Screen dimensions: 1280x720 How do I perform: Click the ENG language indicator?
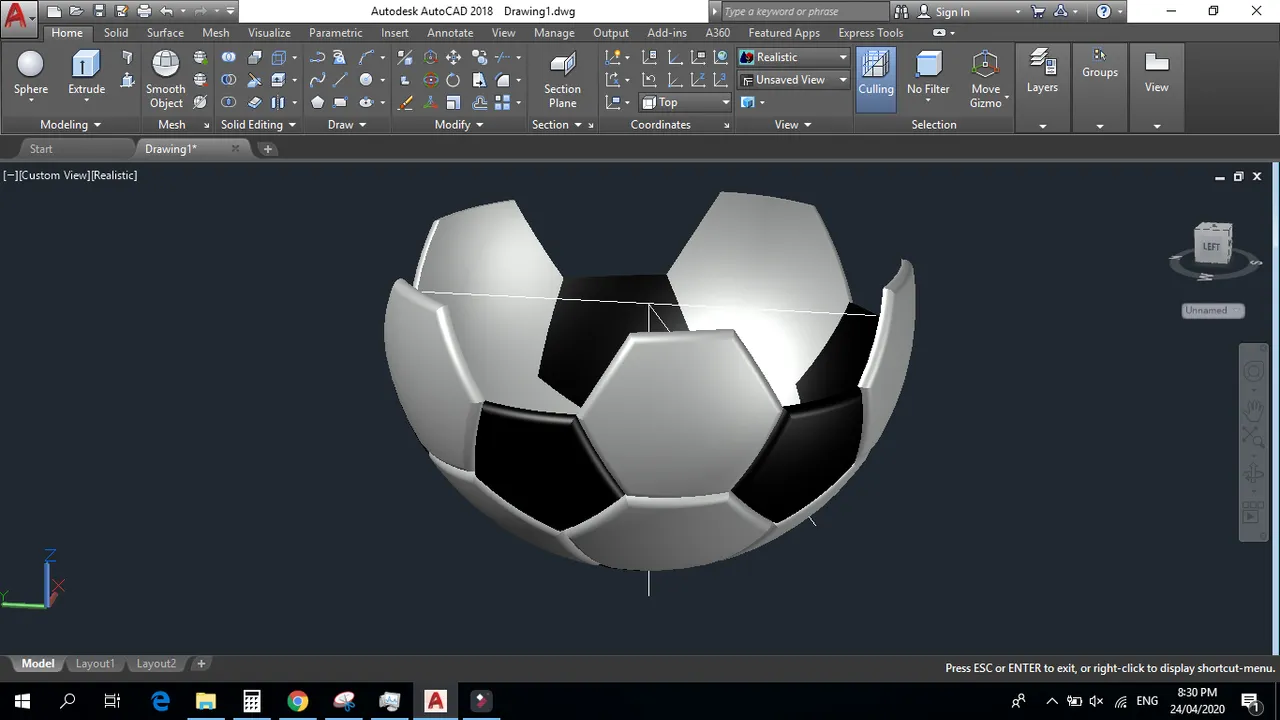point(1147,700)
